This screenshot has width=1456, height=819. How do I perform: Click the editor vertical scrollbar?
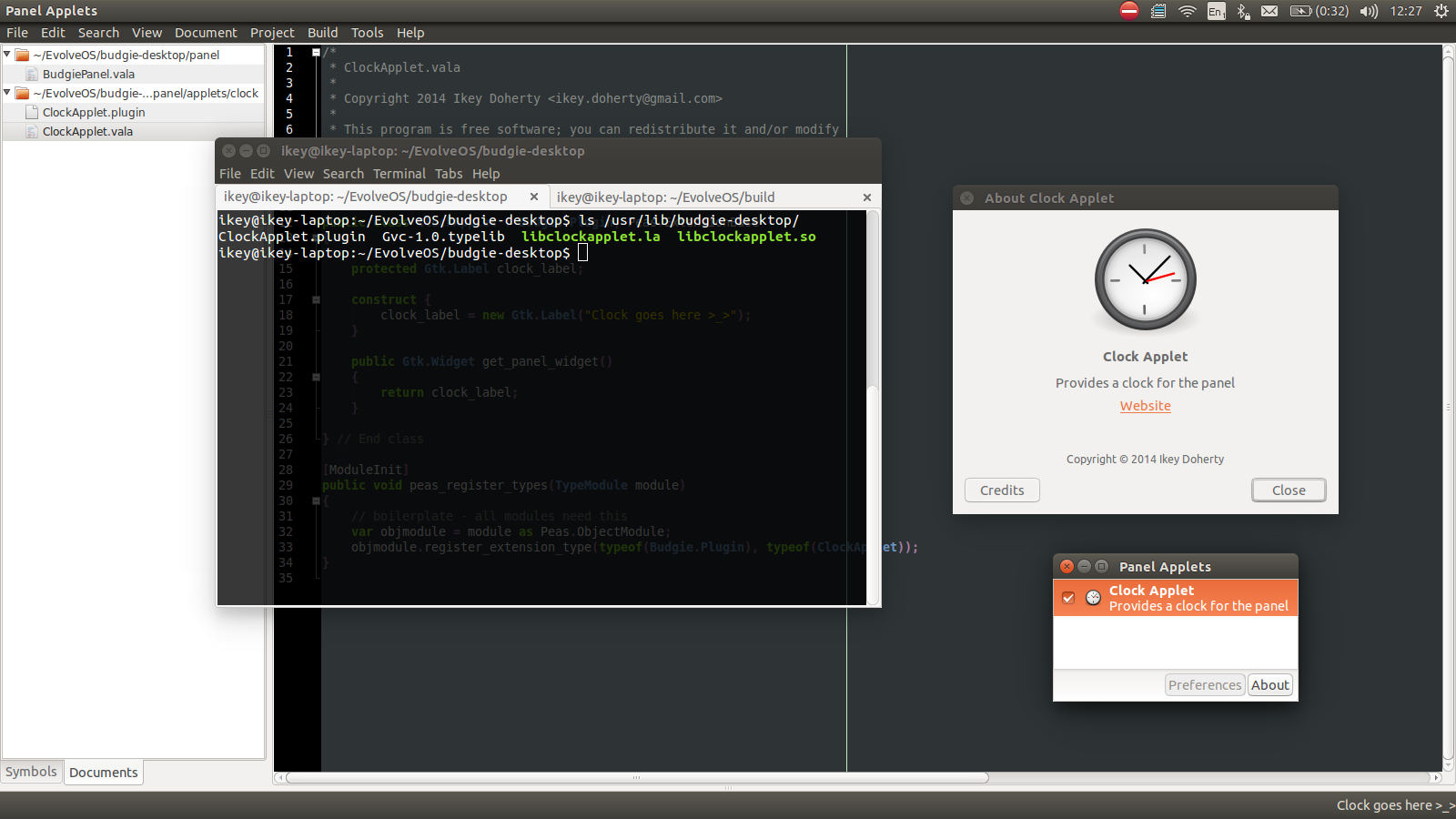tap(1449, 408)
